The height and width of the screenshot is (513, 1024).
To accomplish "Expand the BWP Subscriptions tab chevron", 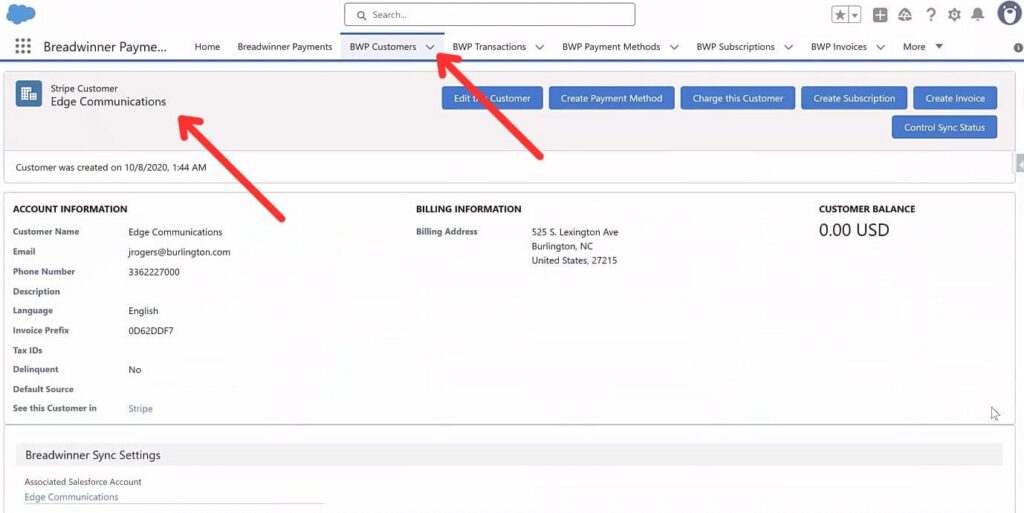I will coord(788,47).
